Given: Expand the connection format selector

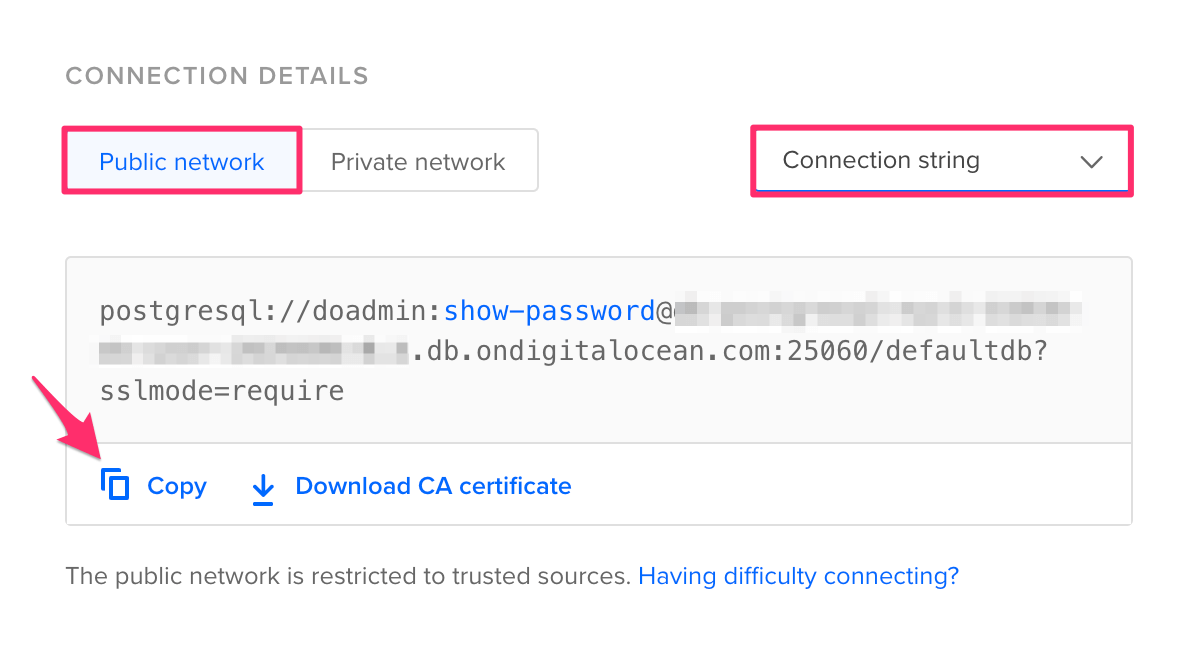Looking at the screenshot, I should point(940,161).
